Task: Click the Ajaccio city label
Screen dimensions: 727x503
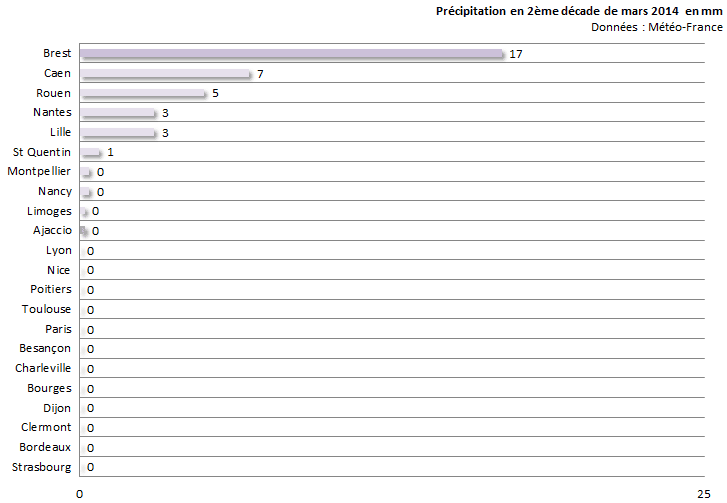Action: coord(52,230)
